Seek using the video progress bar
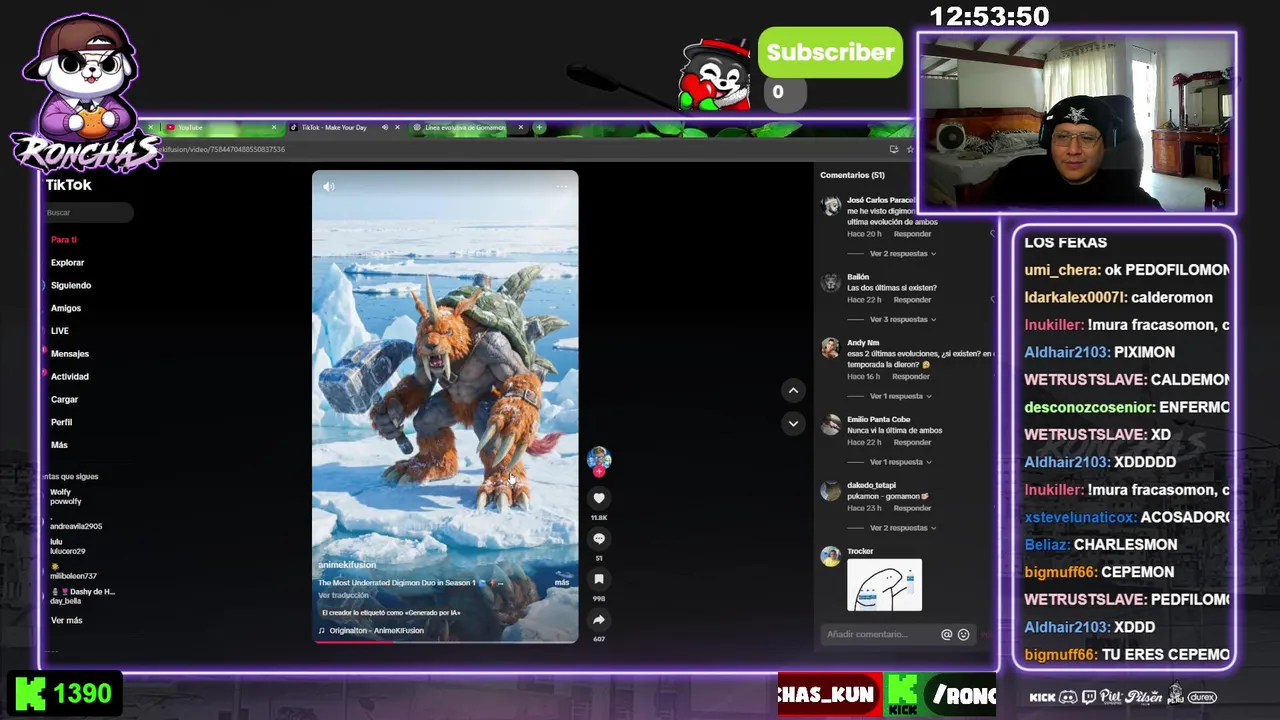Viewport: 1280px width, 720px height. tap(445, 641)
